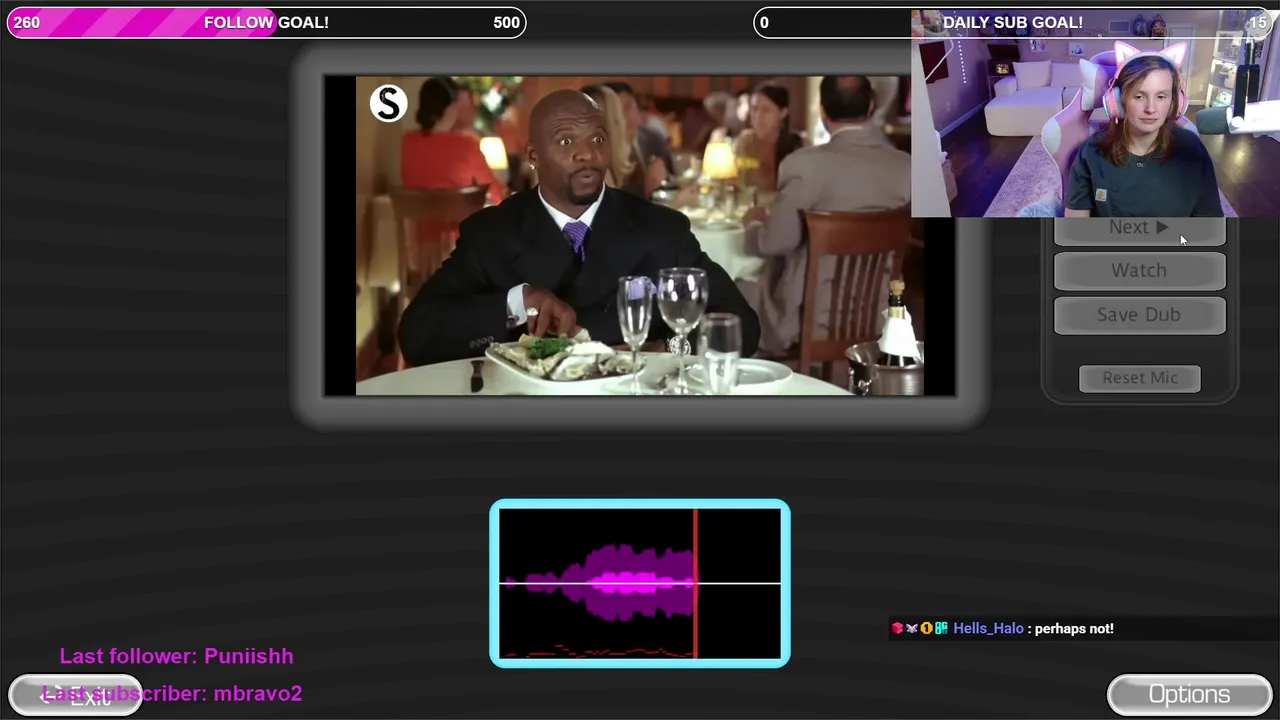
Task: Save the recording with Save Dub
Action: click(1139, 315)
